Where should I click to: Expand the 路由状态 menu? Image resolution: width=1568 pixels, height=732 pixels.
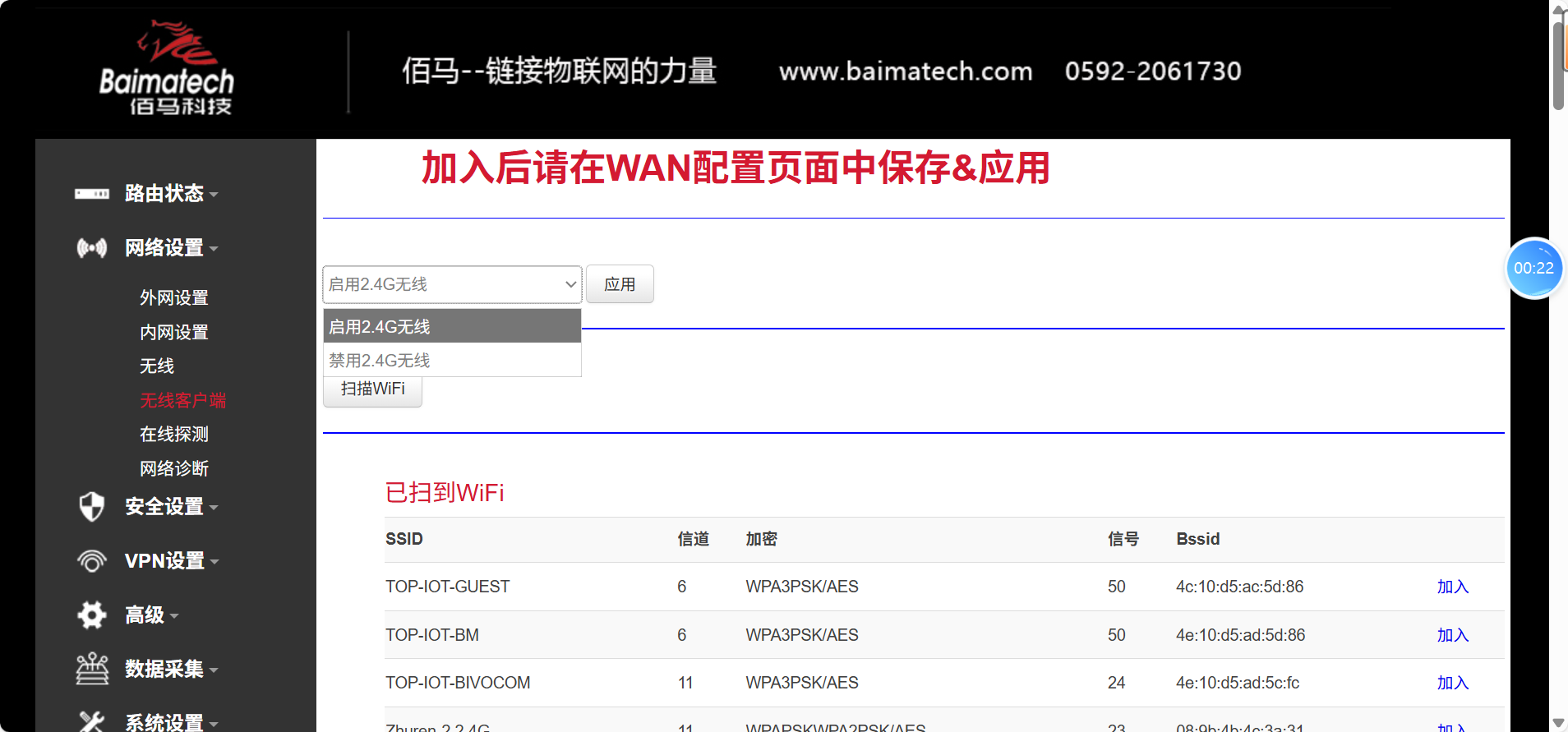(164, 194)
